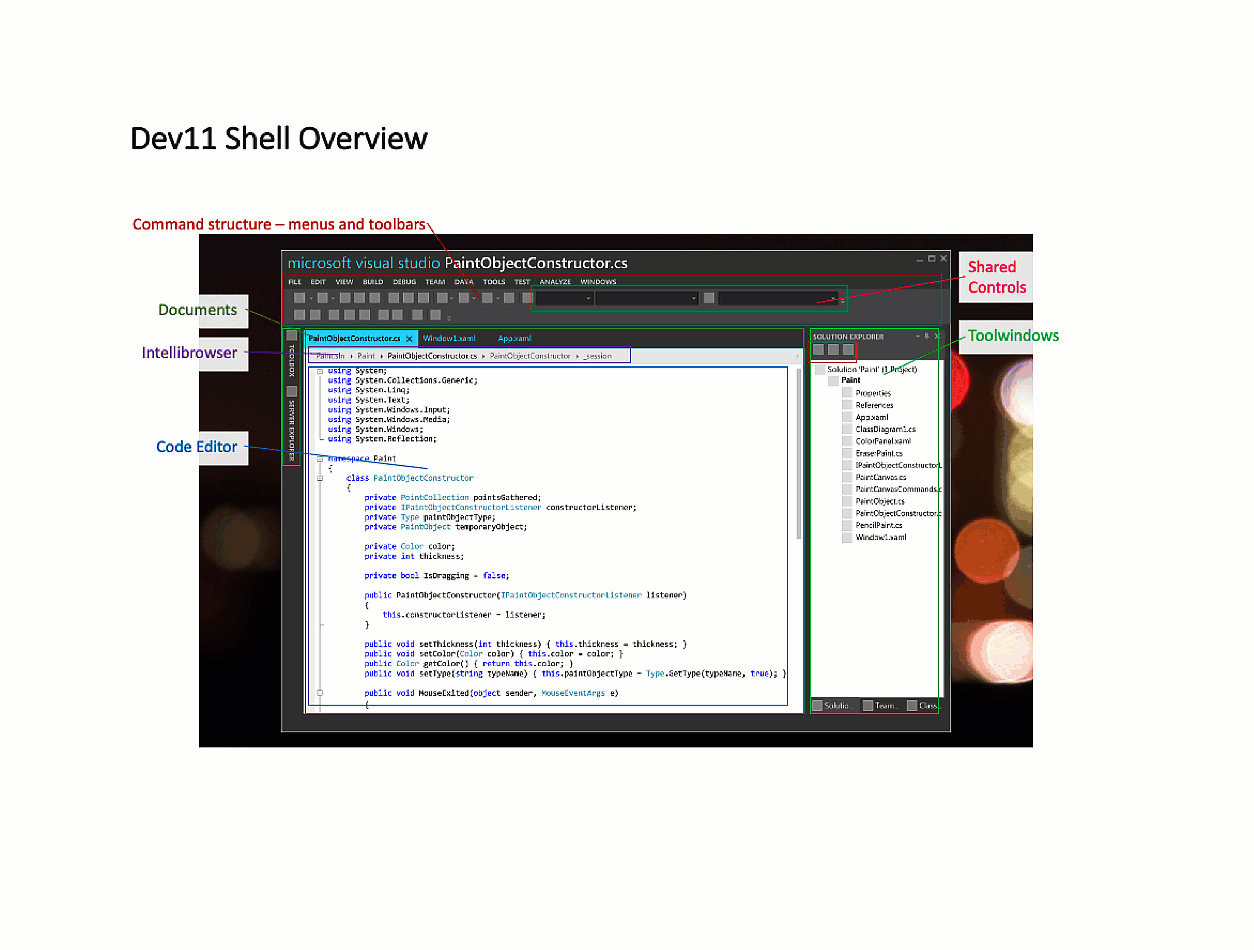Open the TEST menu

coord(522,282)
